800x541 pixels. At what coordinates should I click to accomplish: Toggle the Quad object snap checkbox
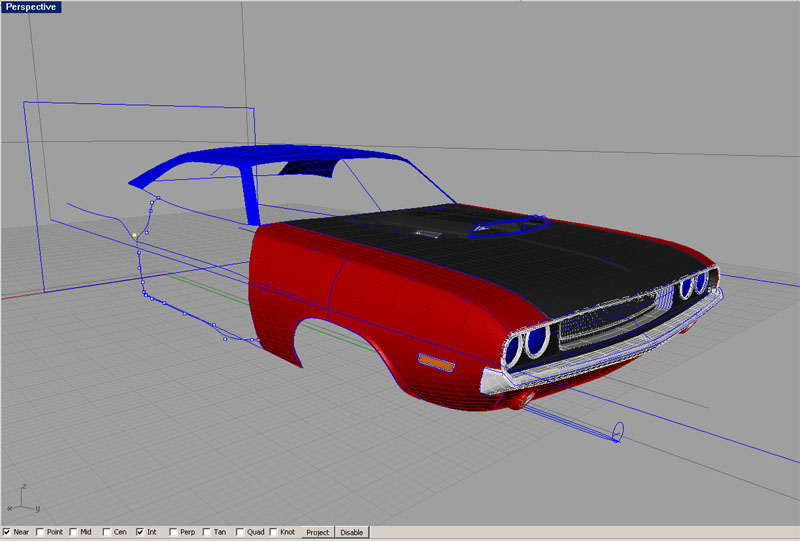[240, 532]
